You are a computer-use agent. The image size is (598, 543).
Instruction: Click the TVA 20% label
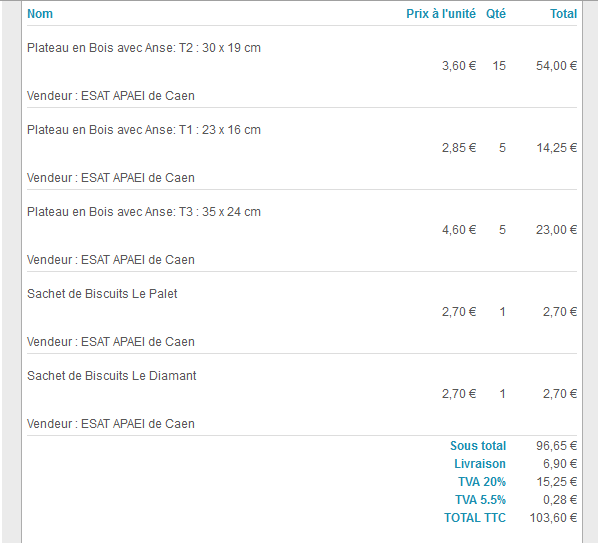point(482,482)
